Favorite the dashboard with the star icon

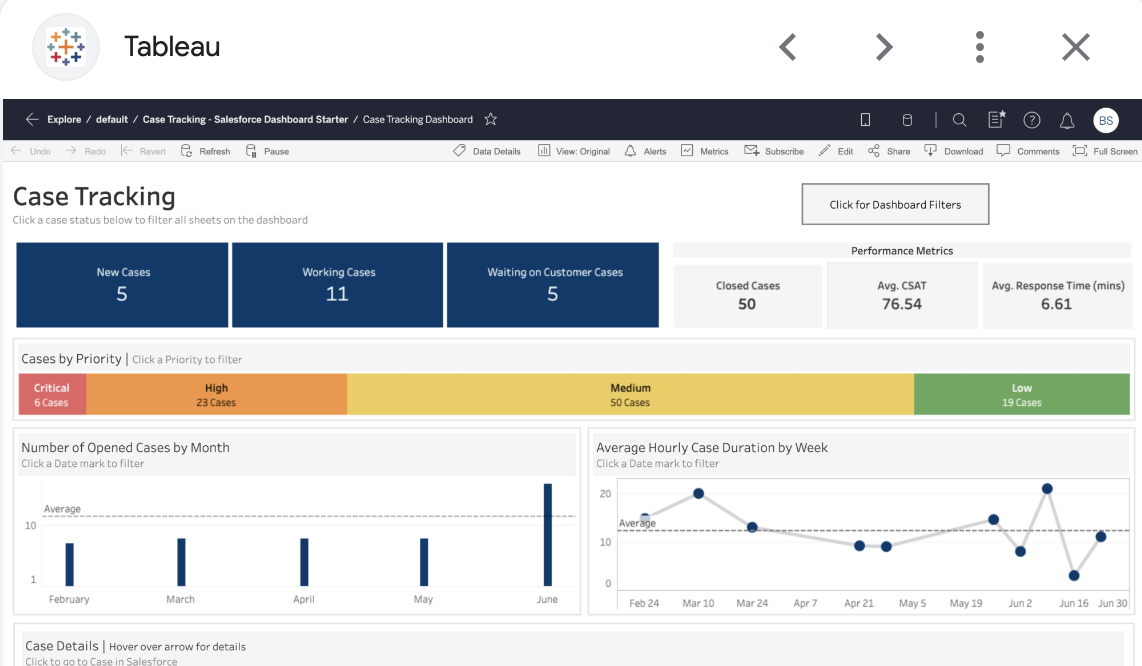tap(491, 120)
